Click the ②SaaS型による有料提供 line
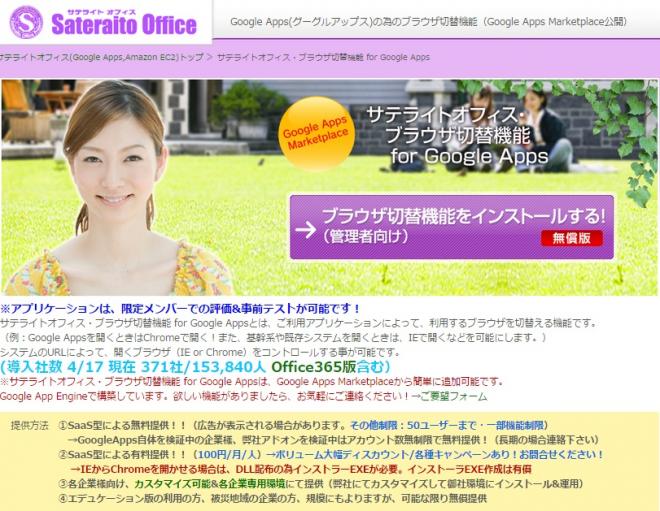The image size is (660, 511). [x=331, y=455]
